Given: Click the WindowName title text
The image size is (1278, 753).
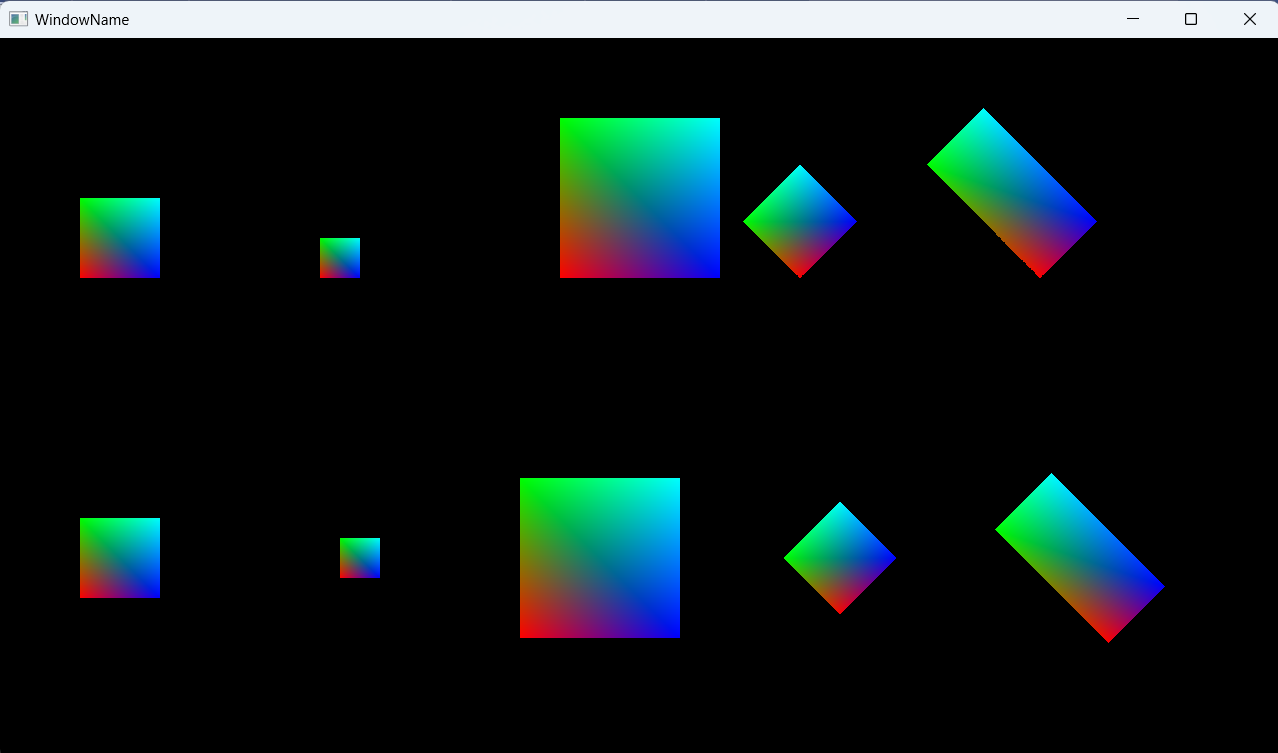Looking at the screenshot, I should pos(81,19).
